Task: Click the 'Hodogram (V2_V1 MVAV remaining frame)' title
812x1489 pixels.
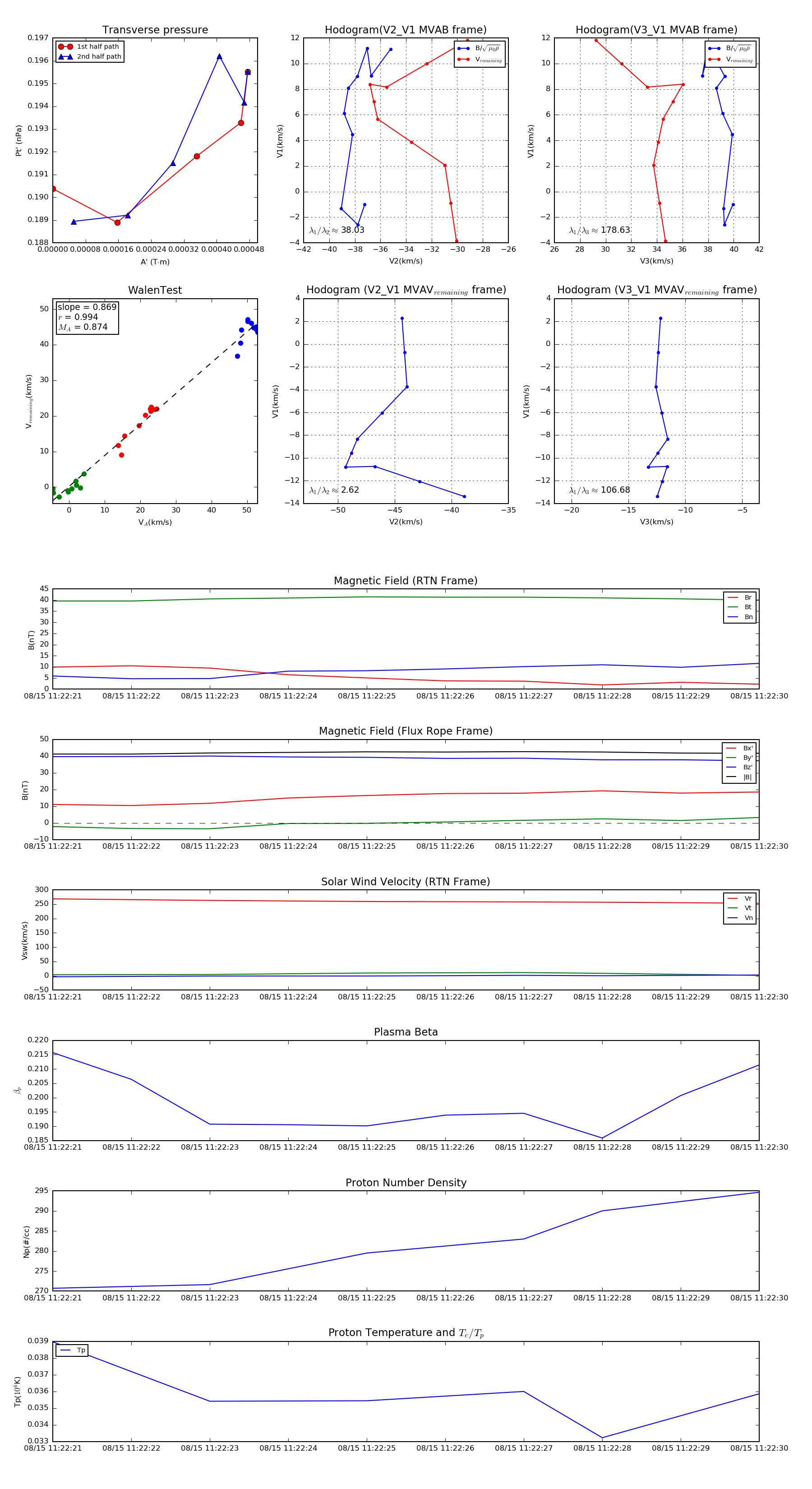Action: (x=406, y=290)
